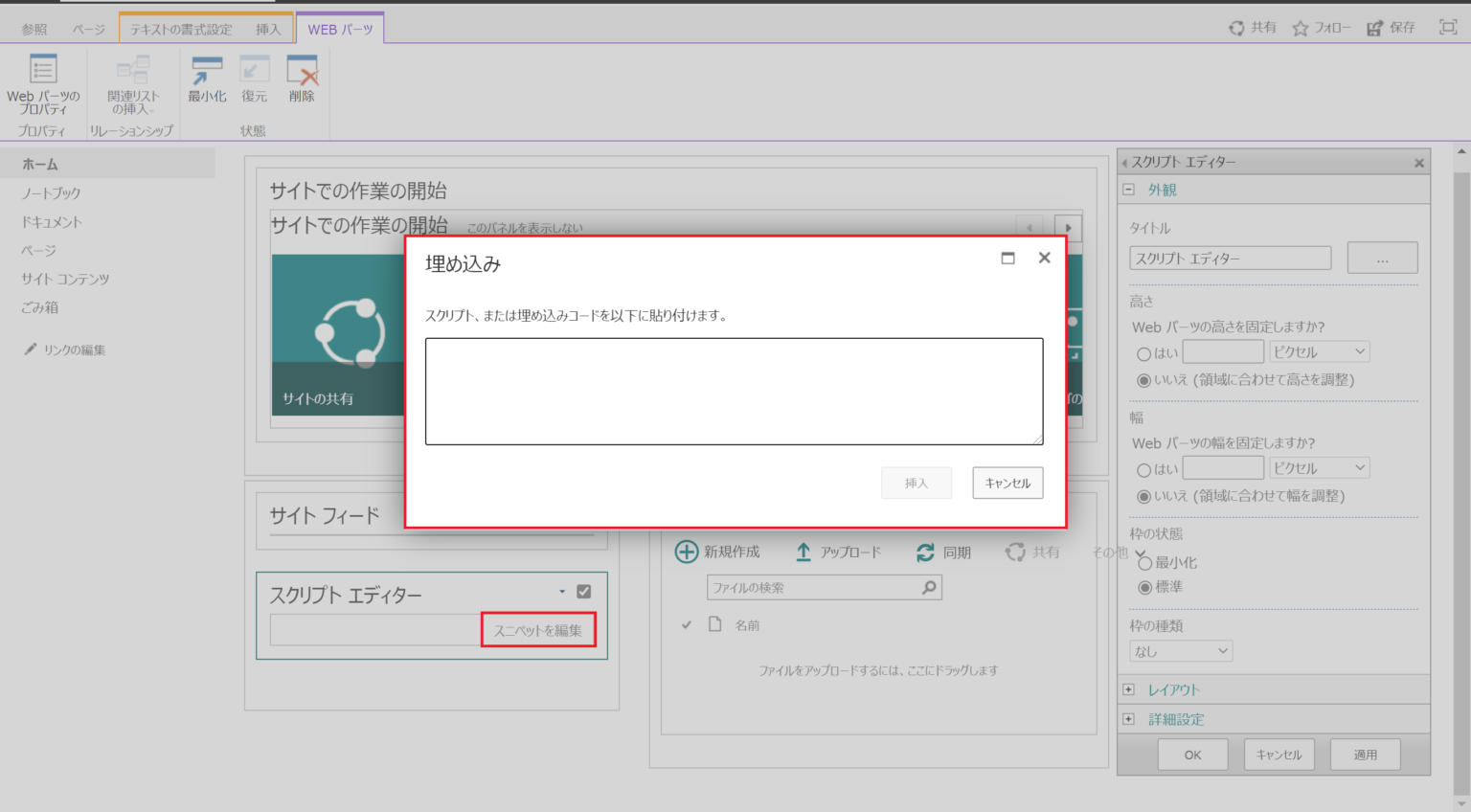Select 最小化 radio under 枠の状態

(x=1144, y=563)
